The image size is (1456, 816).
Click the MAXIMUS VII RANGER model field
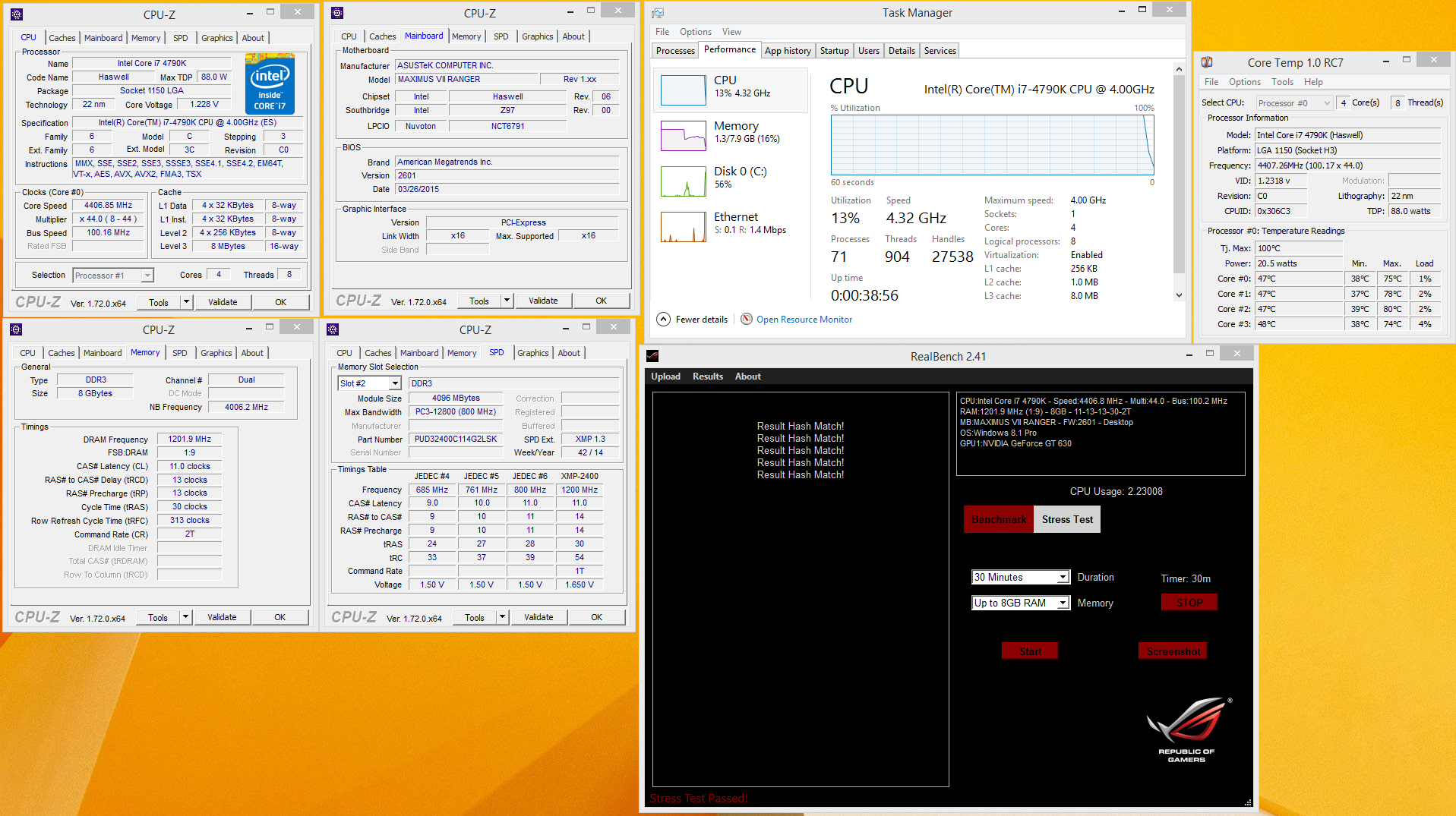pyautogui.click(x=466, y=79)
